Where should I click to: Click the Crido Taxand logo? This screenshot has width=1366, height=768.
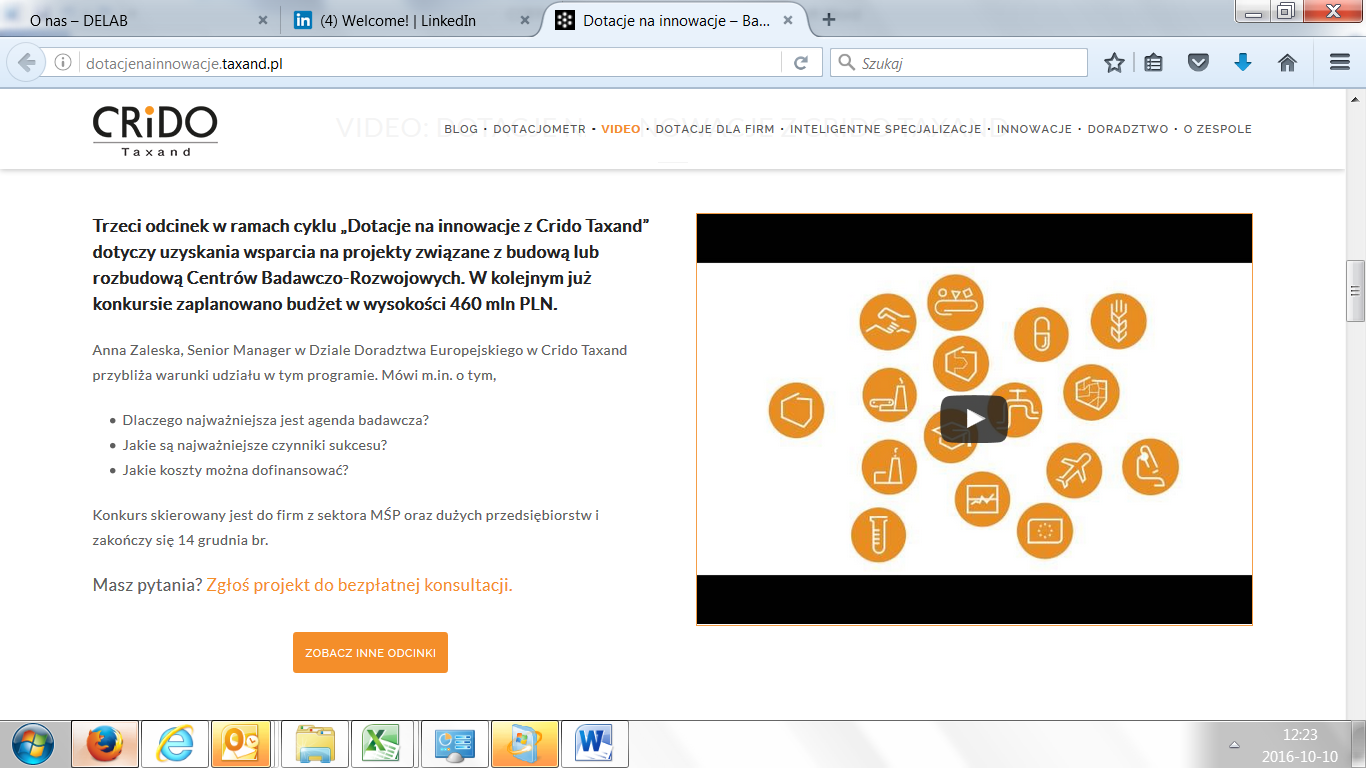click(155, 130)
